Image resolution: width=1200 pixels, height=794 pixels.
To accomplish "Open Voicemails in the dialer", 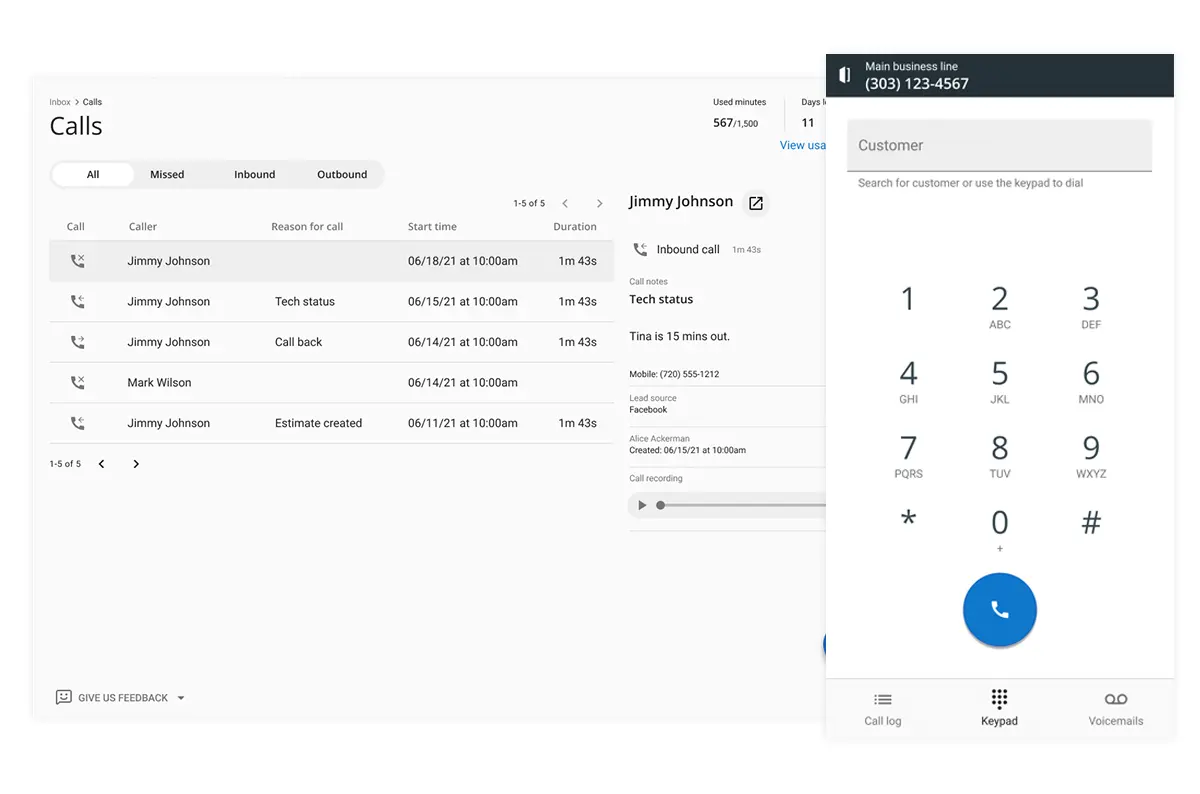I will [1115, 708].
